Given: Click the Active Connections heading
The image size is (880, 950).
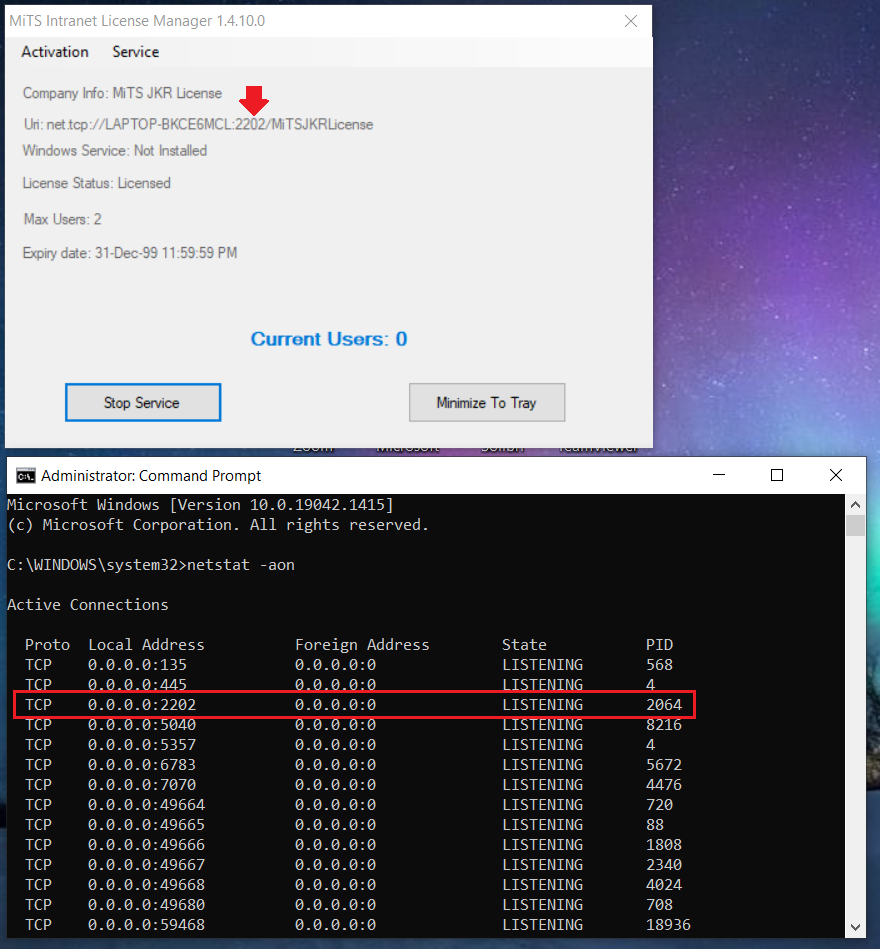Looking at the screenshot, I should [88, 605].
